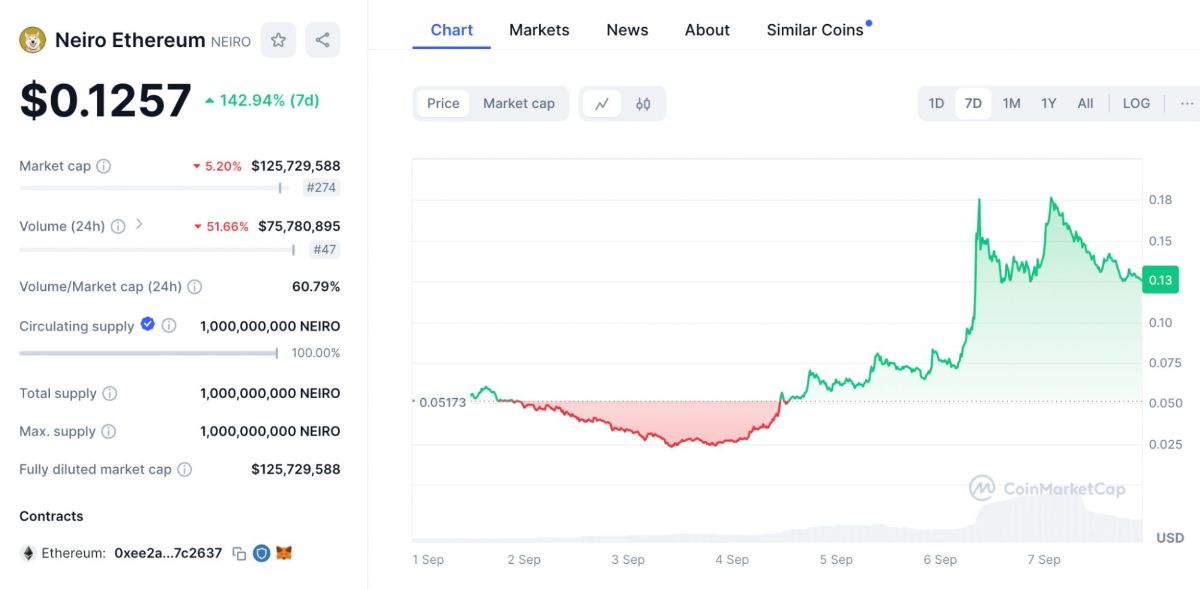1200x590 pixels.
Task: Click the 0xee2a...7c2637 contract link
Action: (168, 553)
